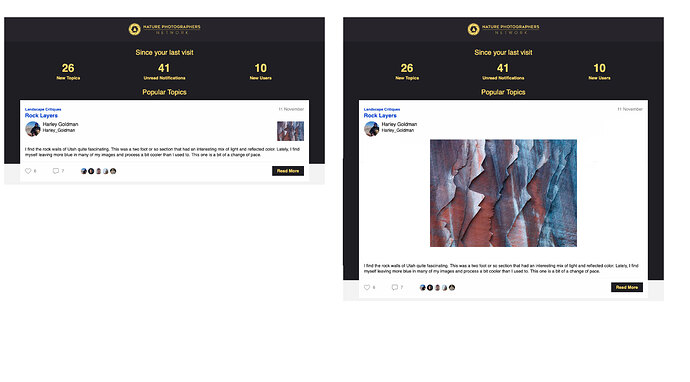Click 41 Unread Notifications in small-thumbnail email
Image resolution: width=690 pixels, height=382 pixels.
[164, 71]
